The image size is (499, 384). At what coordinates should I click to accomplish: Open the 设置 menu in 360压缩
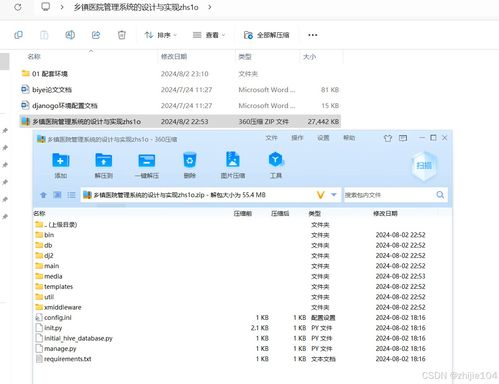coord(323,138)
